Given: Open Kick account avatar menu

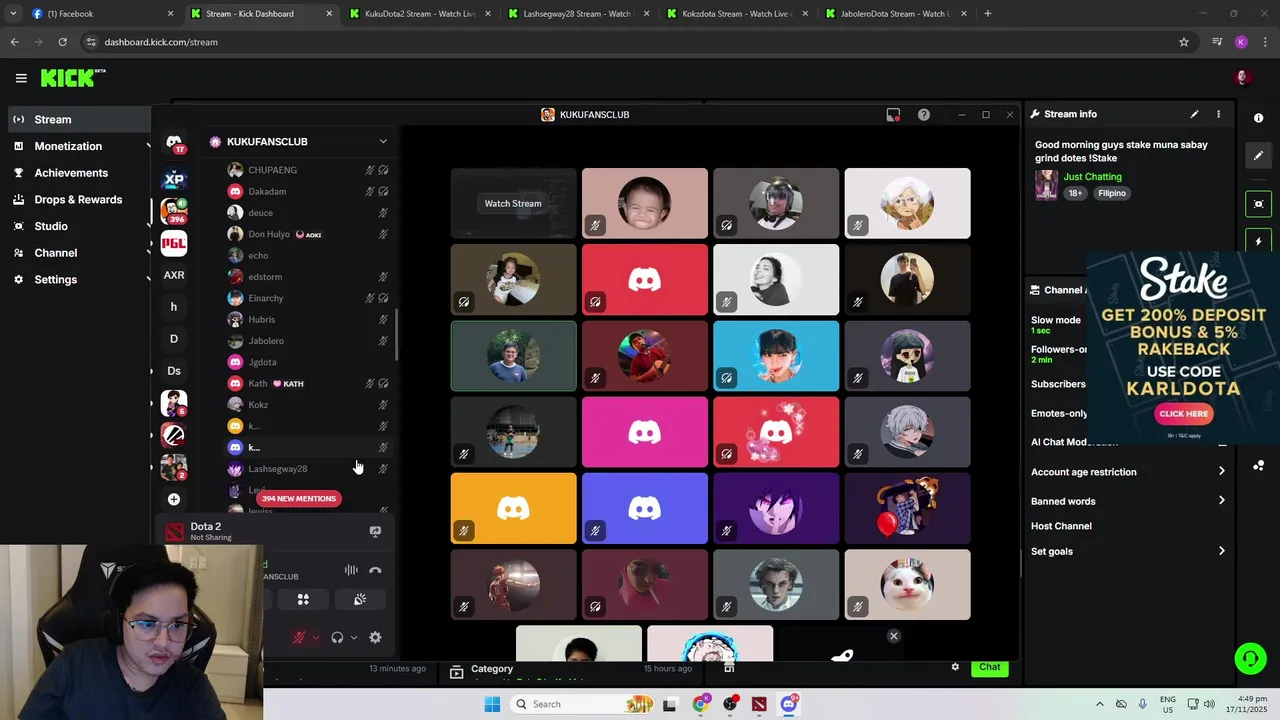Looking at the screenshot, I should [1243, 78].
